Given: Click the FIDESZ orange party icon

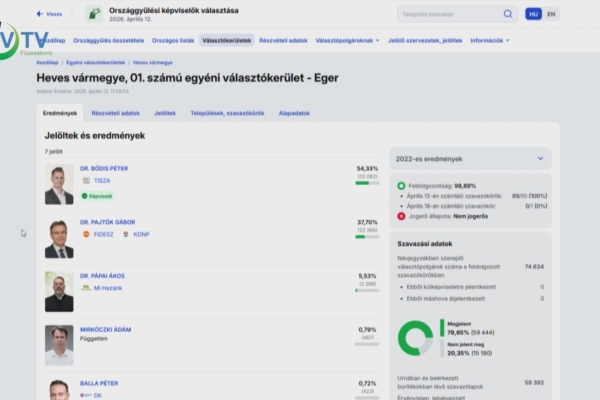Looking at the screenshot, I should [x=86, y=234].
